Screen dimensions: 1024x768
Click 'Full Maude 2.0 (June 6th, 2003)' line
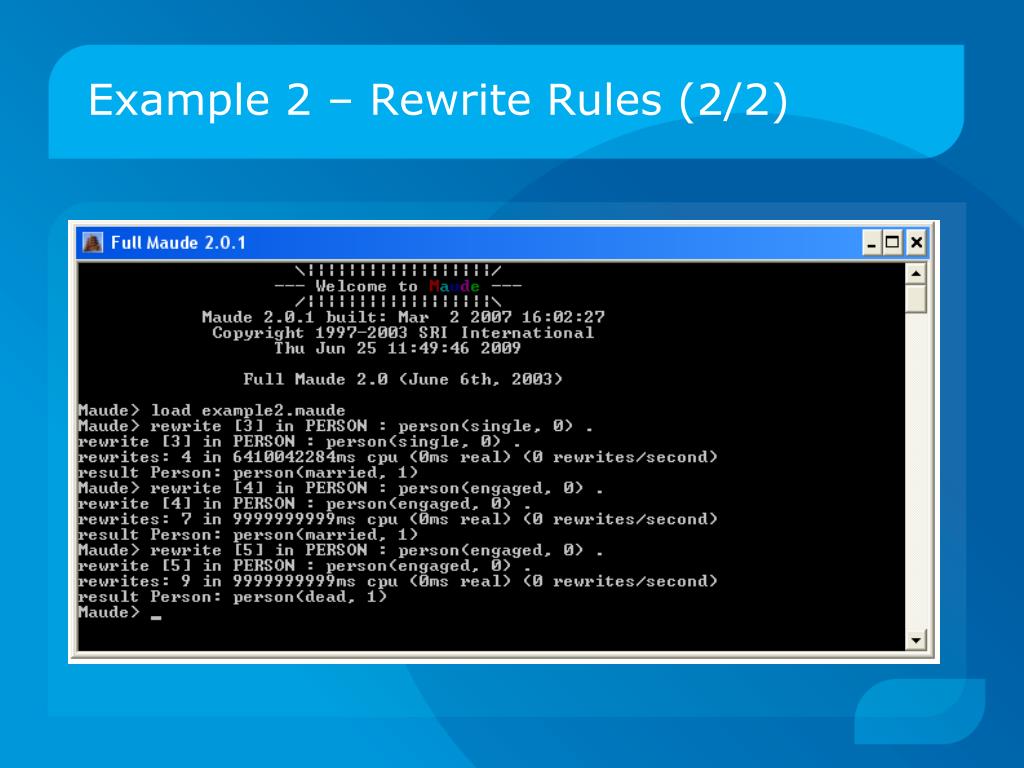coord(403,379)
